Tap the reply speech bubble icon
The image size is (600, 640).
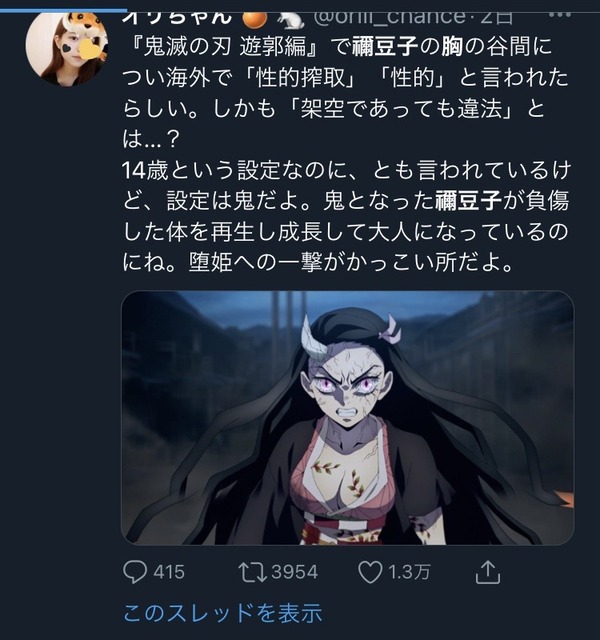click(135, 572)
